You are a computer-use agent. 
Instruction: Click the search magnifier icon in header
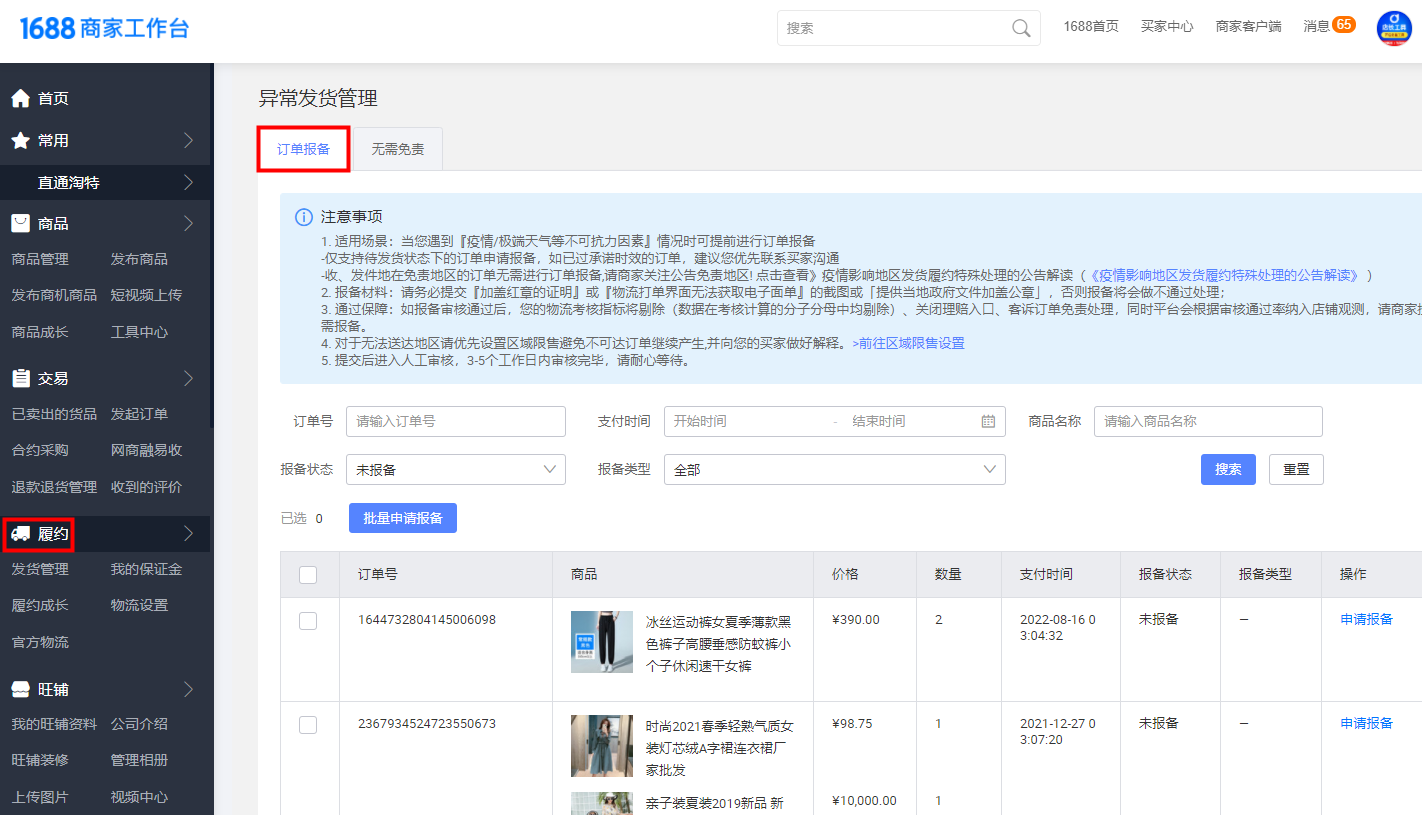click(x=1020, y=28)
